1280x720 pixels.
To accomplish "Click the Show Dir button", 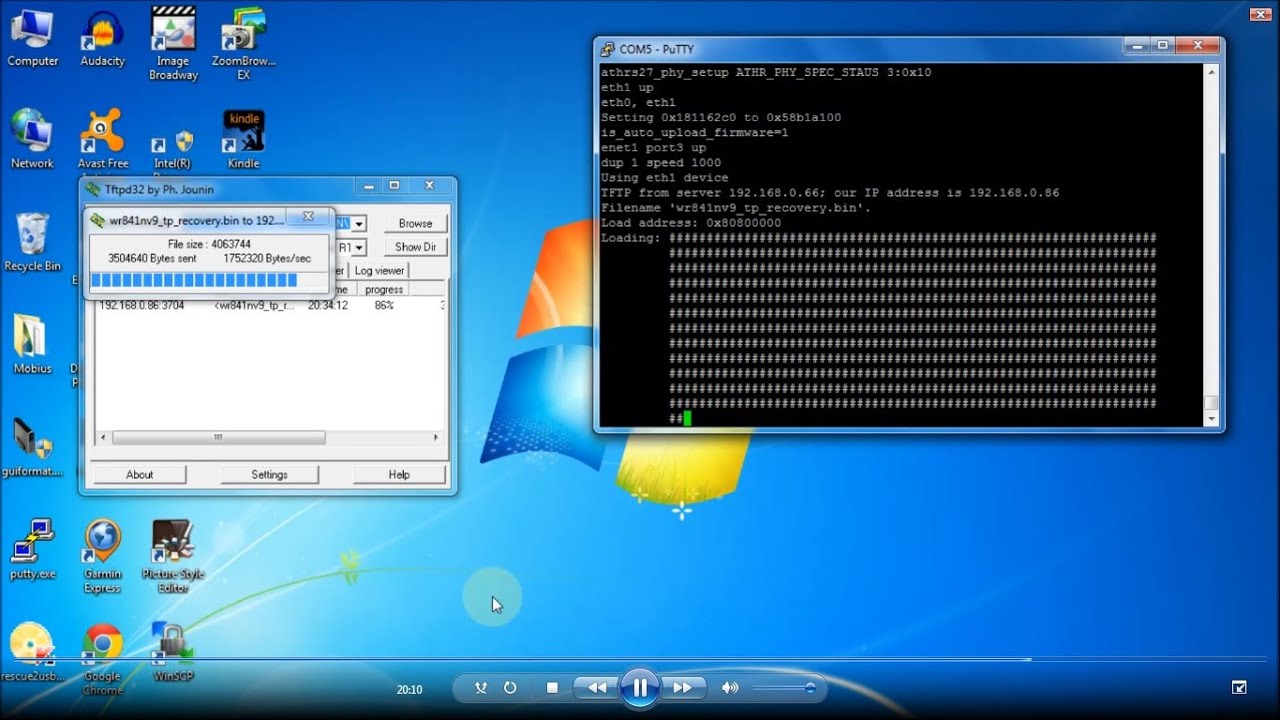I will [415, 247].
